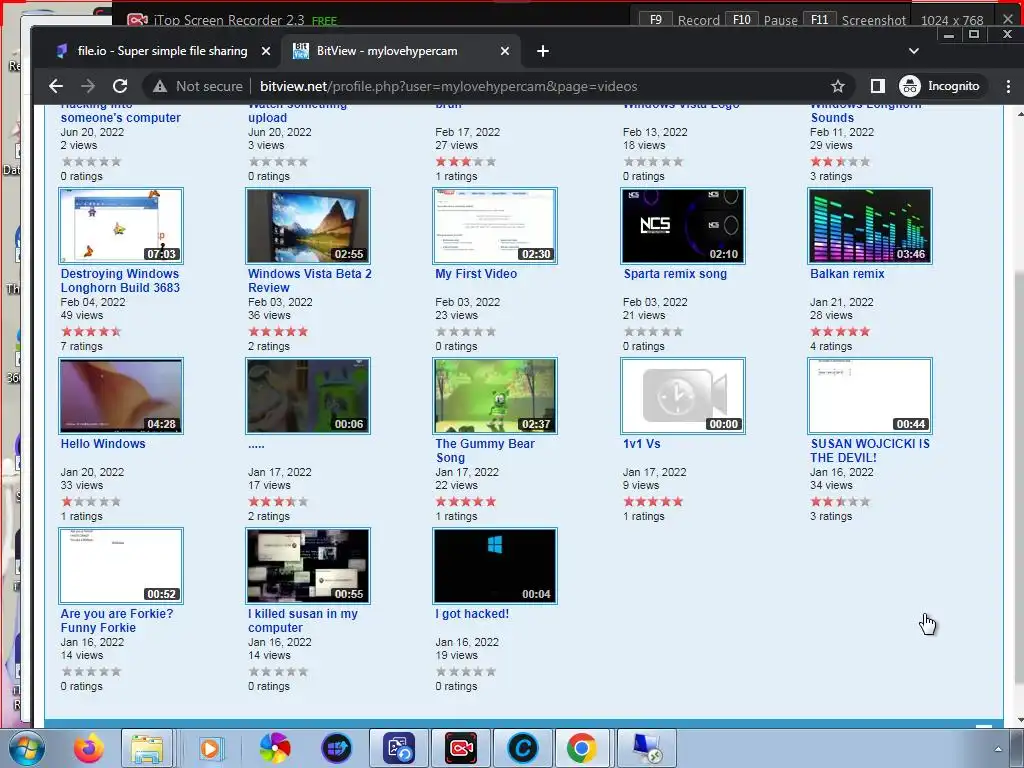The height and width of the screenshot is (768, 1024).
Task: Open the remote desktop computer taskbar icon
Action: click(x=646, y=748)
